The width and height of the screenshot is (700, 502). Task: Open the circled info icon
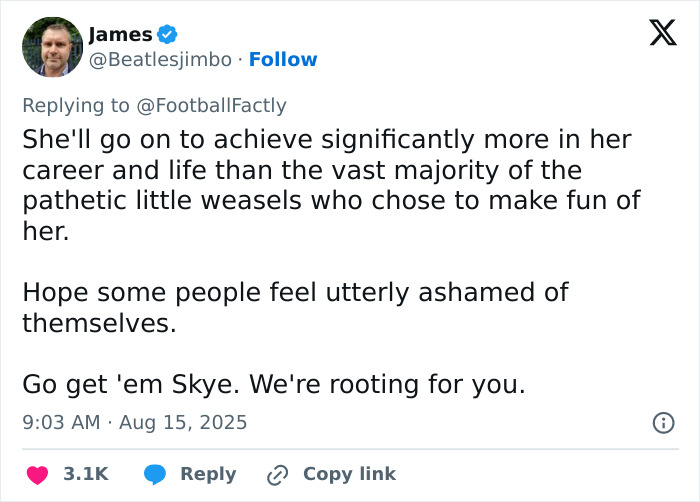[x=662, y=423]
